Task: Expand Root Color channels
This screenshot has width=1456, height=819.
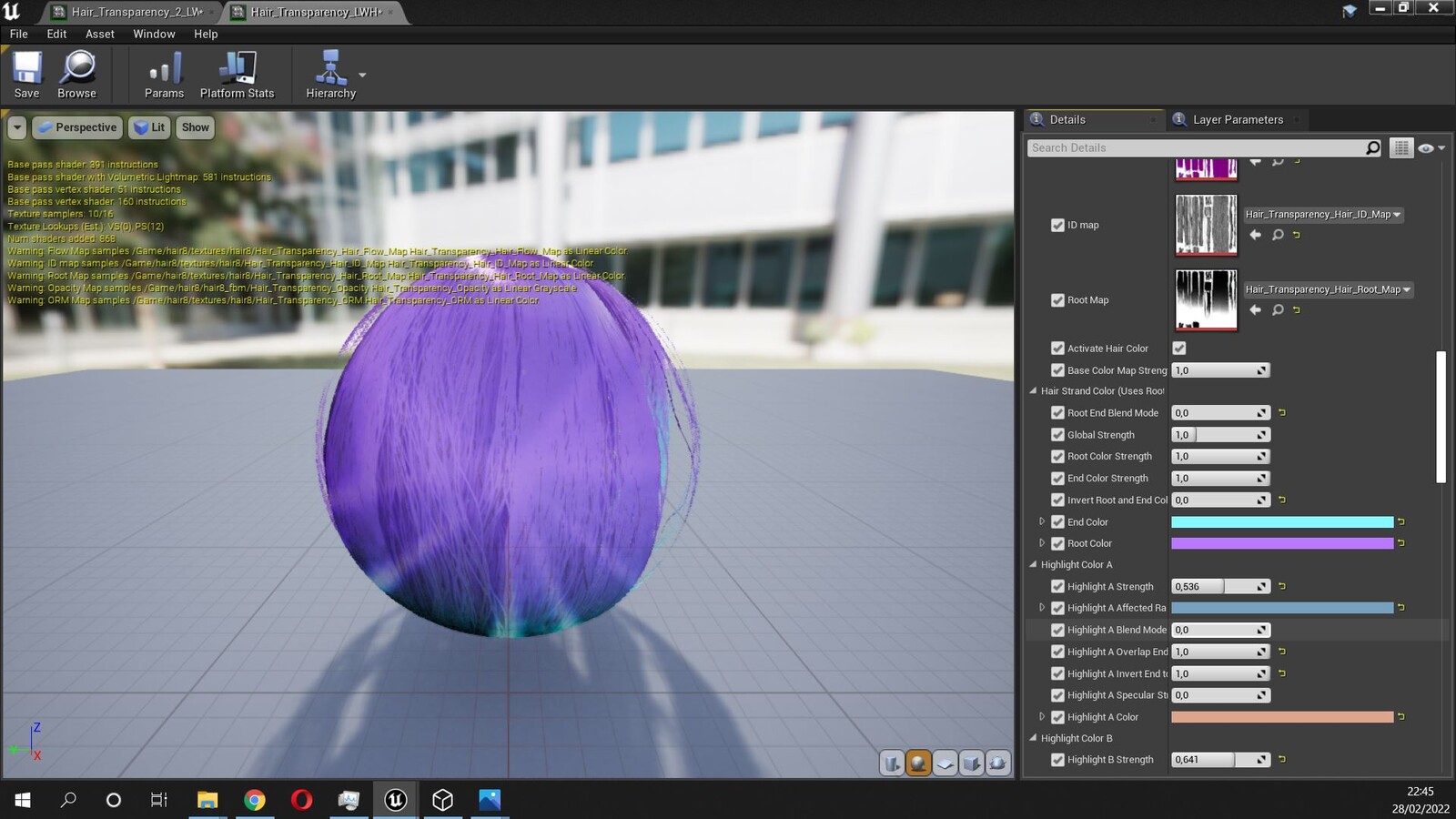Action: (x=1042, y=542)
